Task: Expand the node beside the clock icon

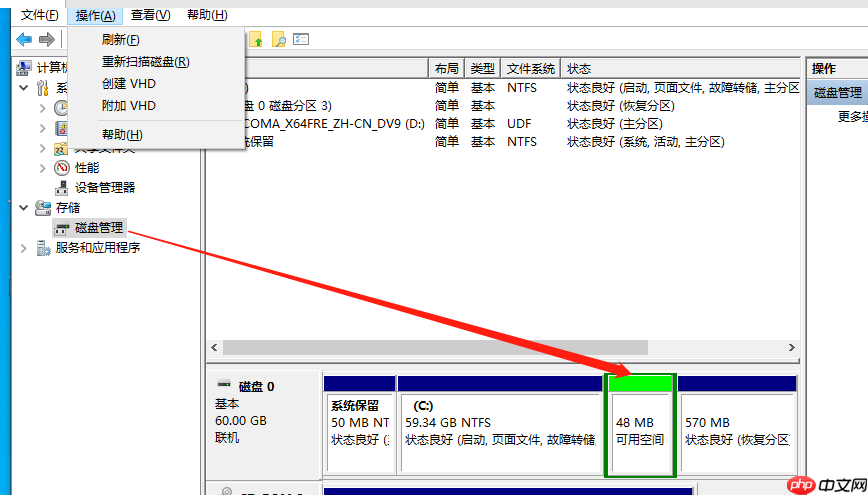Action: (43, 108)
